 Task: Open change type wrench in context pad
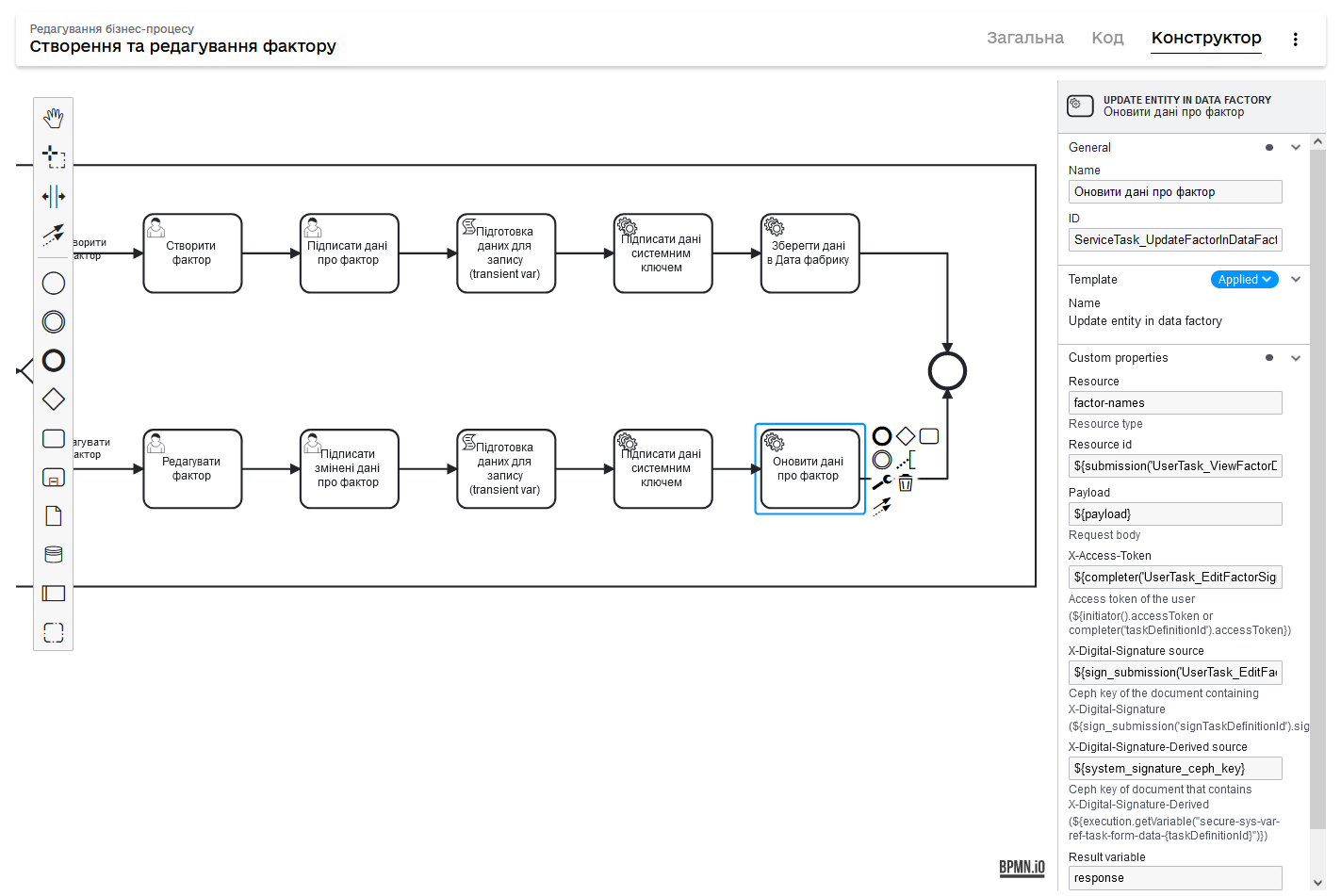pos(882,482)
